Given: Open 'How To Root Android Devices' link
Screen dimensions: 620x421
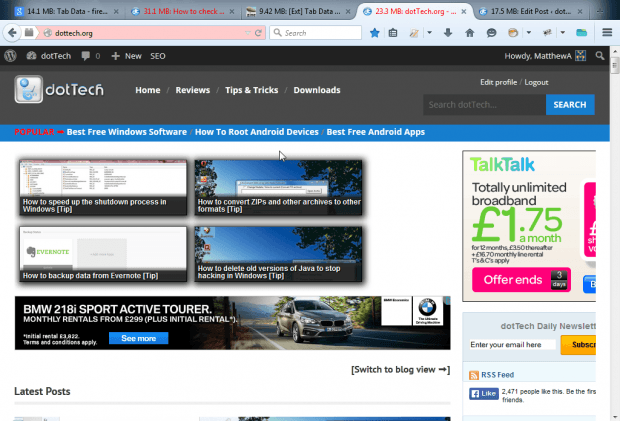Looking at the screenshot, I should [x=257, y=132].
